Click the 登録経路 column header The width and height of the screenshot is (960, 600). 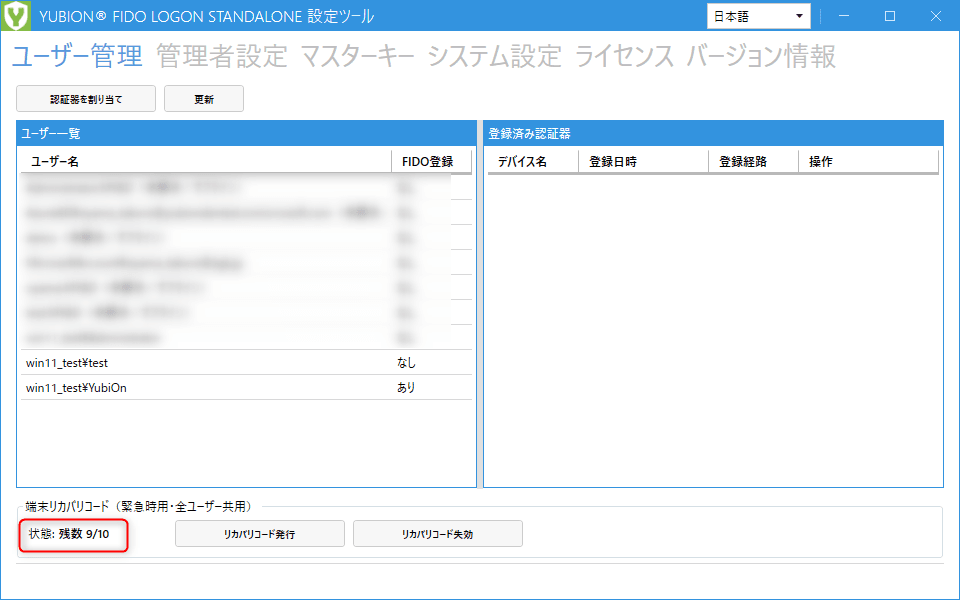[754, 162]
